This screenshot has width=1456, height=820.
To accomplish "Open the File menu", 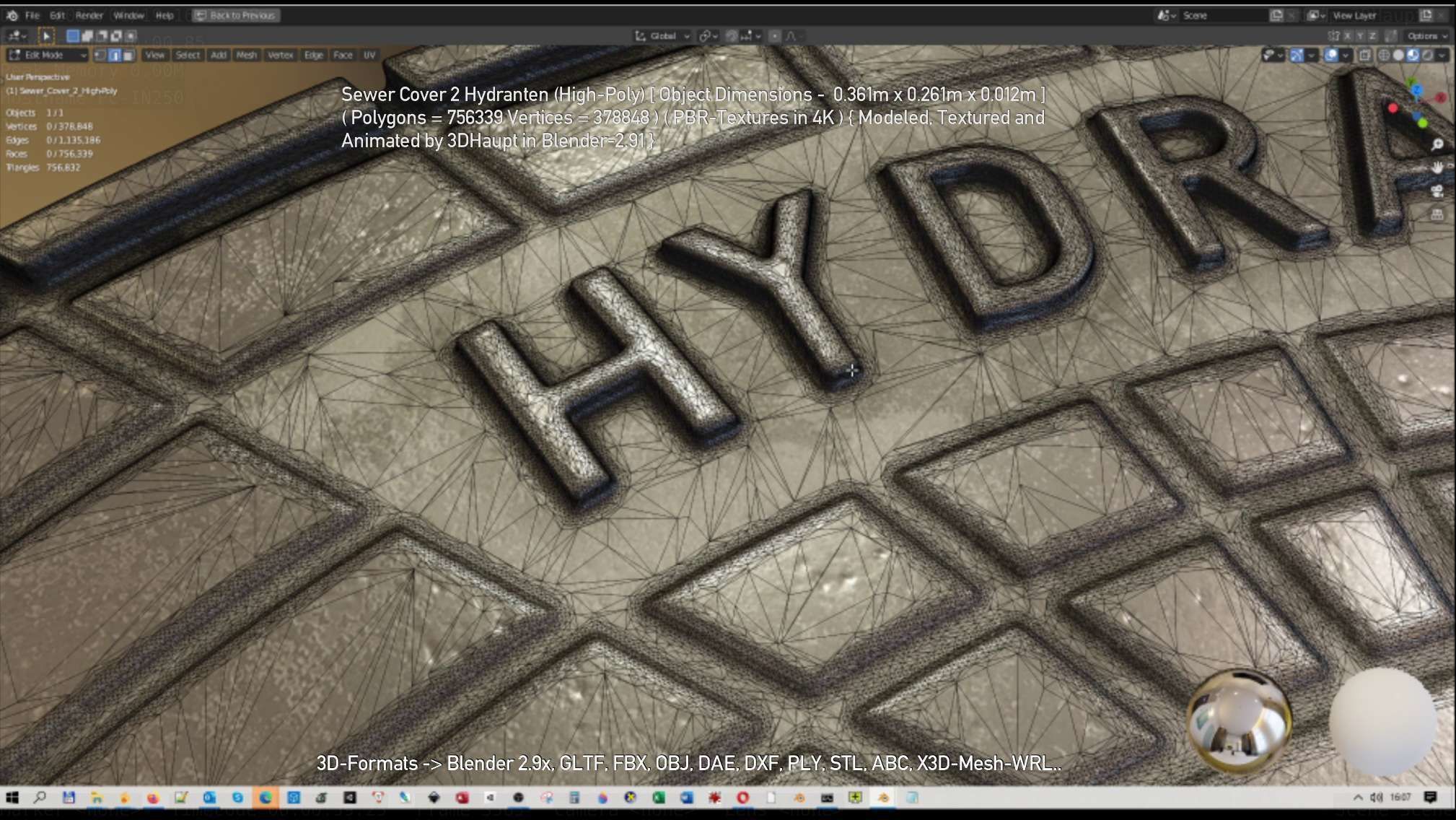I will (x=32, y=15).
